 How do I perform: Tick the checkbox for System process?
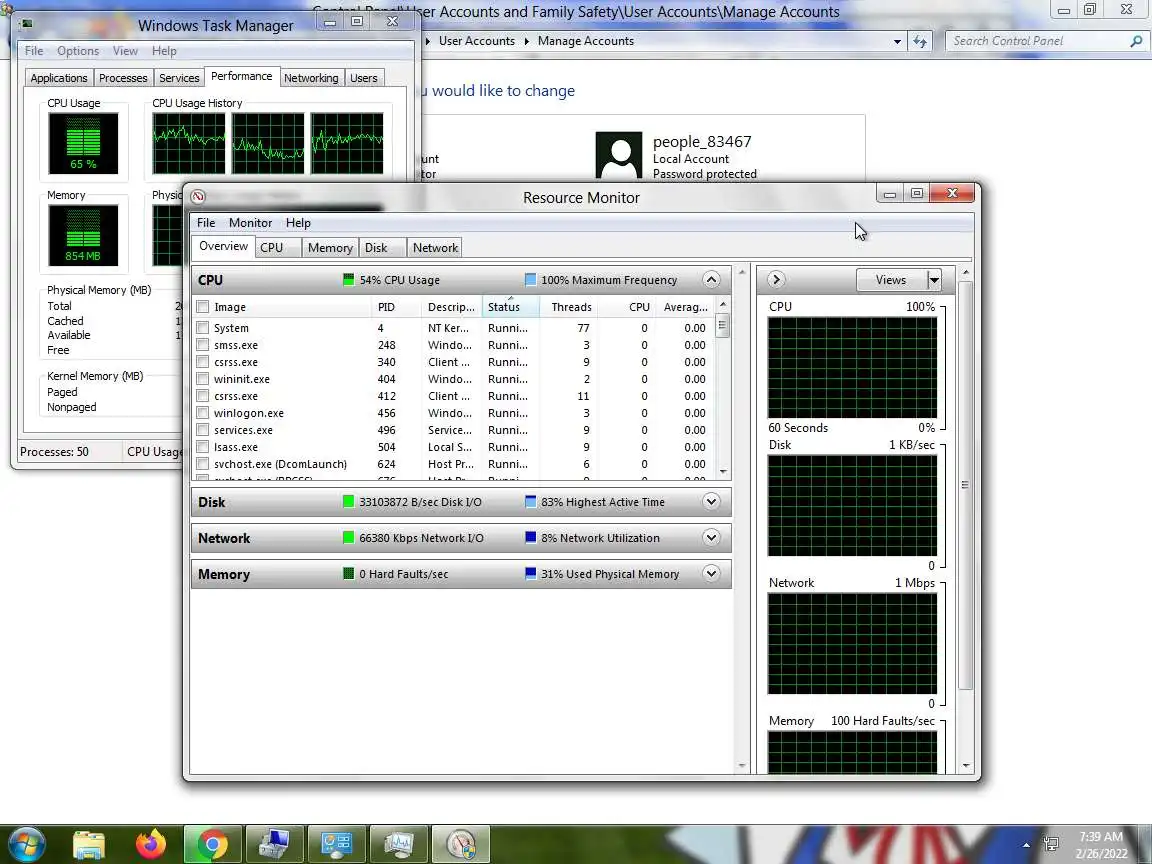pos(203,328)
